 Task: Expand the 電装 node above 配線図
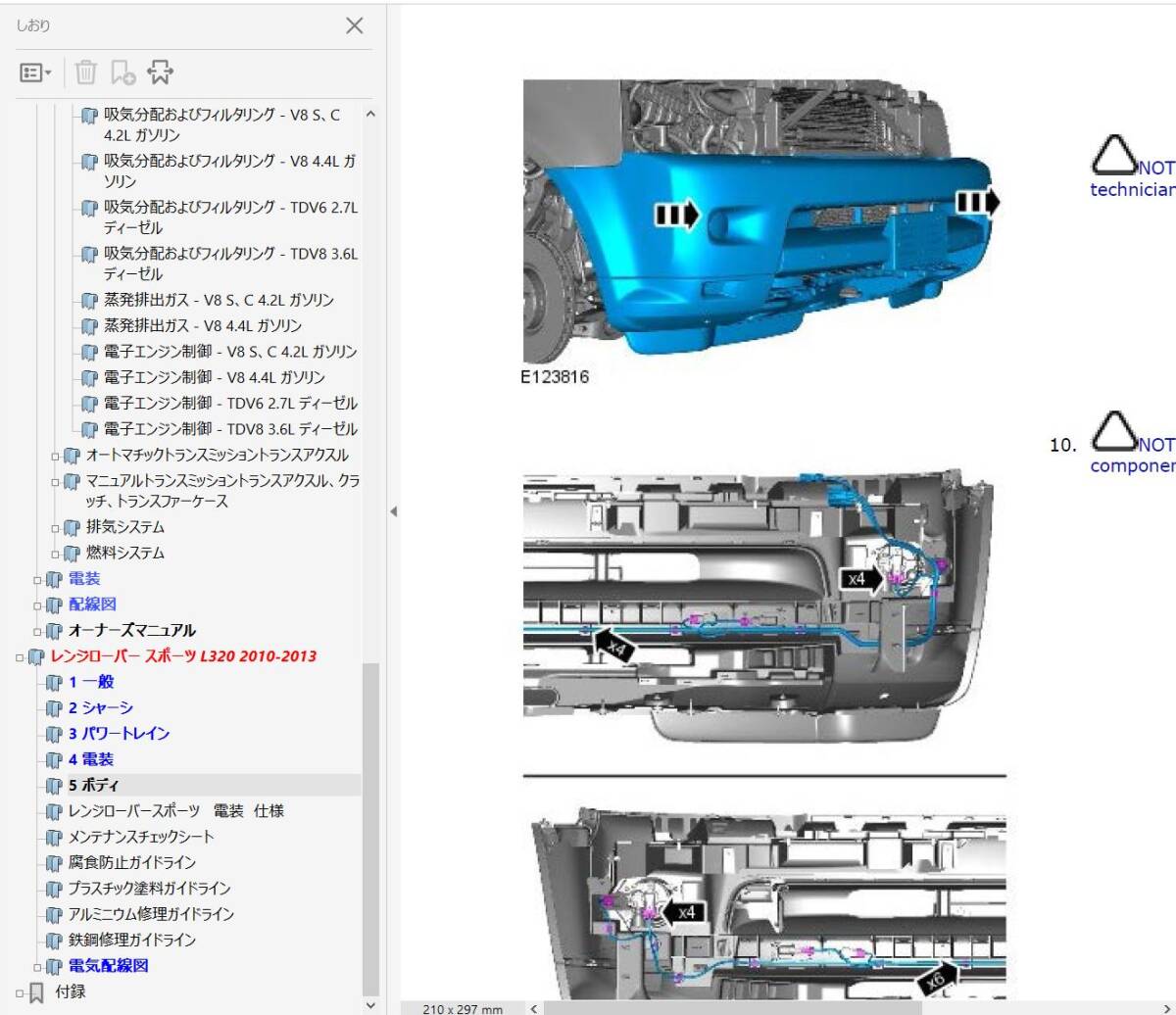tap(38, 580)
